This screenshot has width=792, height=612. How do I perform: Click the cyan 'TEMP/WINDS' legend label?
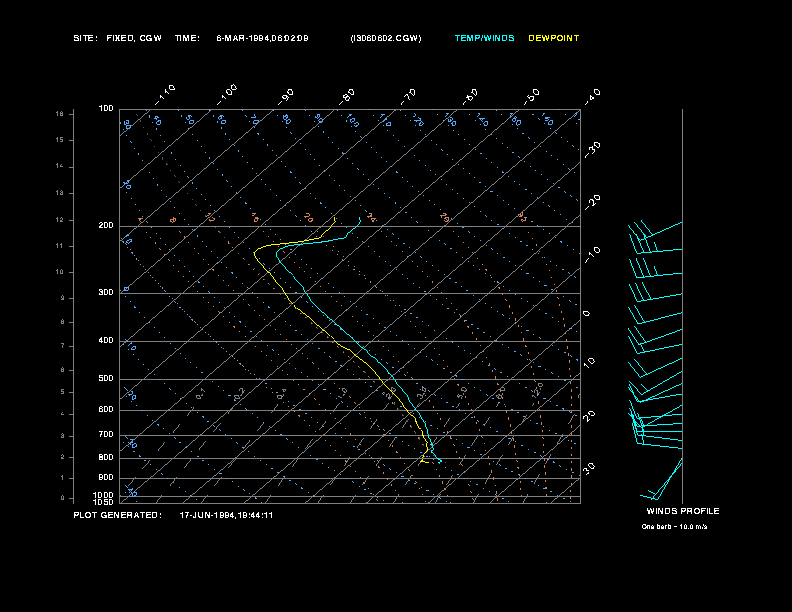click(x=484, y=38)
